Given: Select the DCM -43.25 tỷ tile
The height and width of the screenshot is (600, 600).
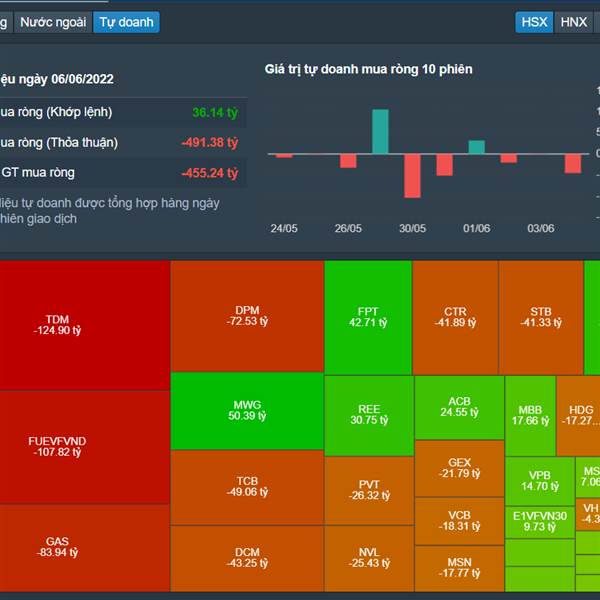Looking at the screenshot, I should 247,558.
